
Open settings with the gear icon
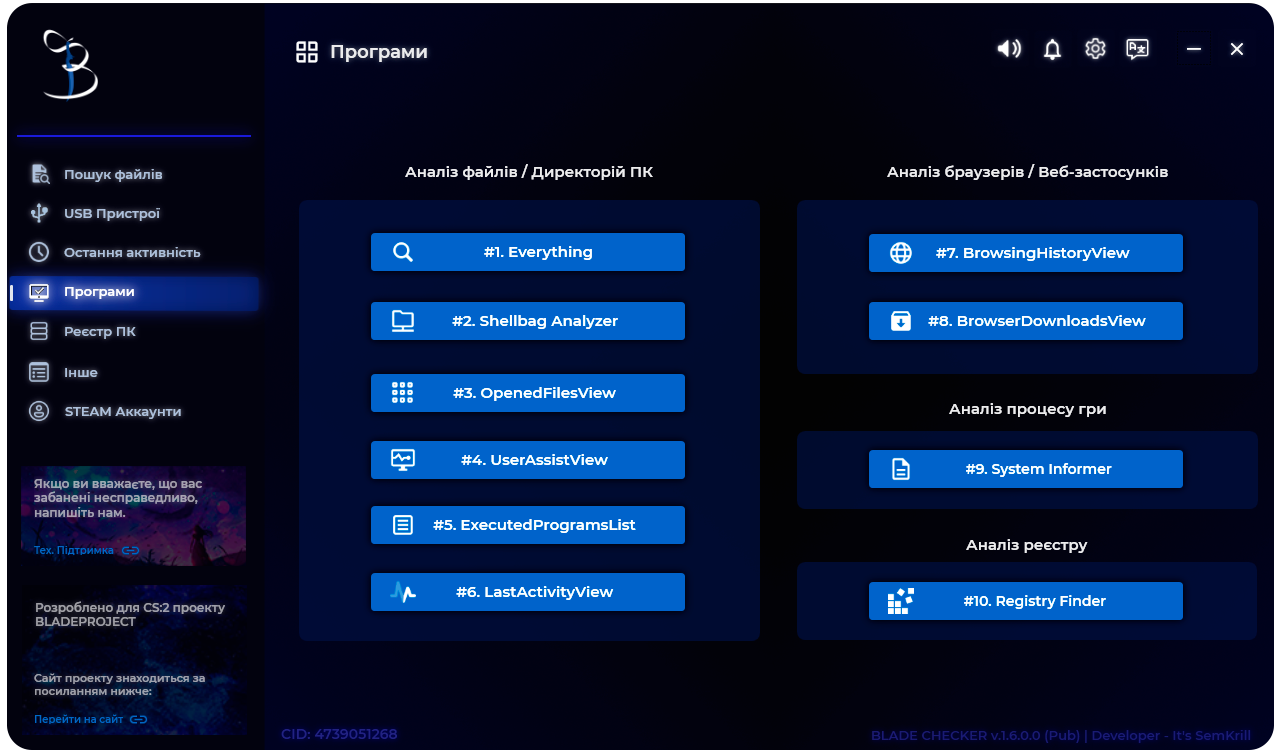coord(1095,49)
